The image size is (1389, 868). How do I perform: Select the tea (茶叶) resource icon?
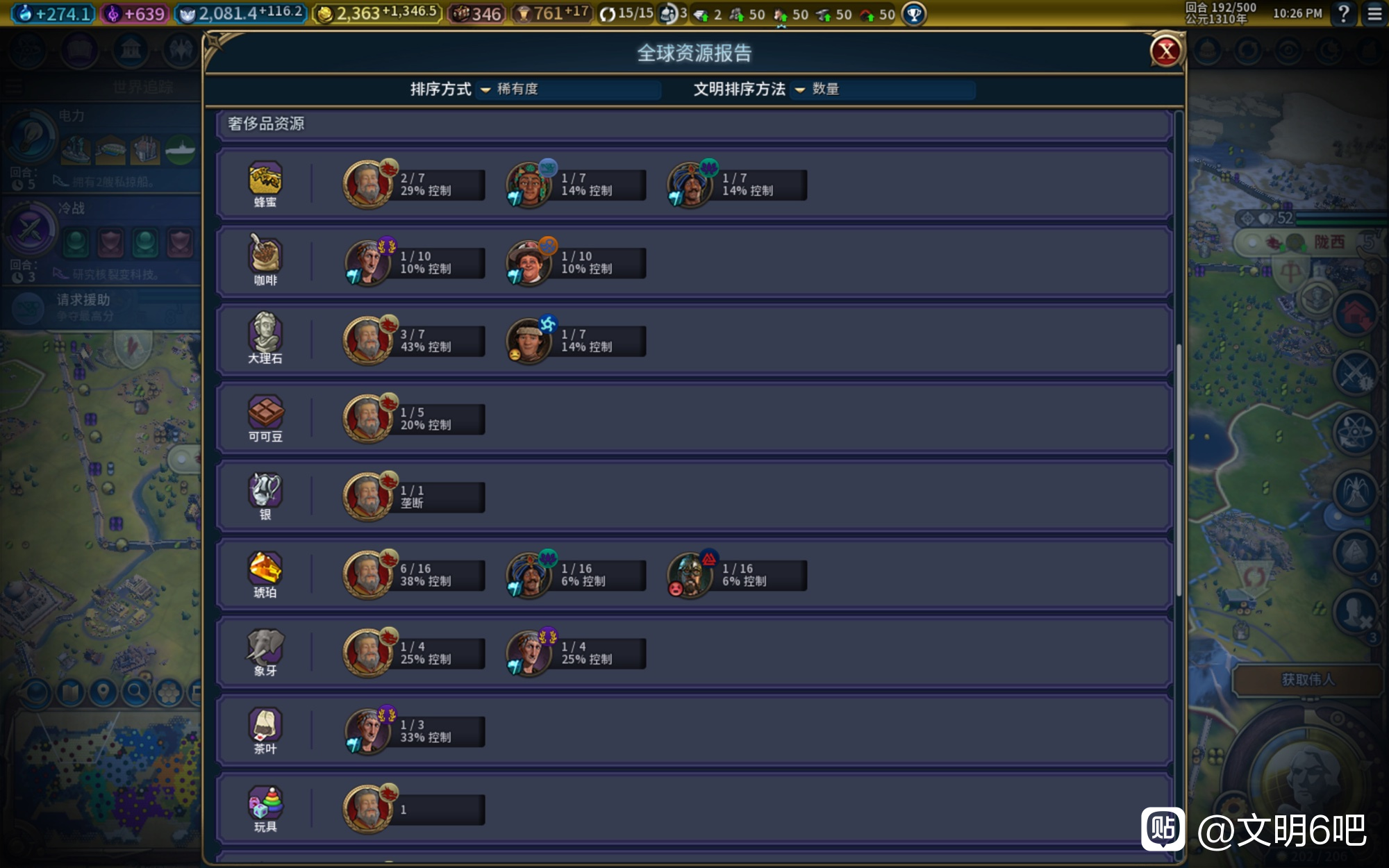[x=265, y=724]
